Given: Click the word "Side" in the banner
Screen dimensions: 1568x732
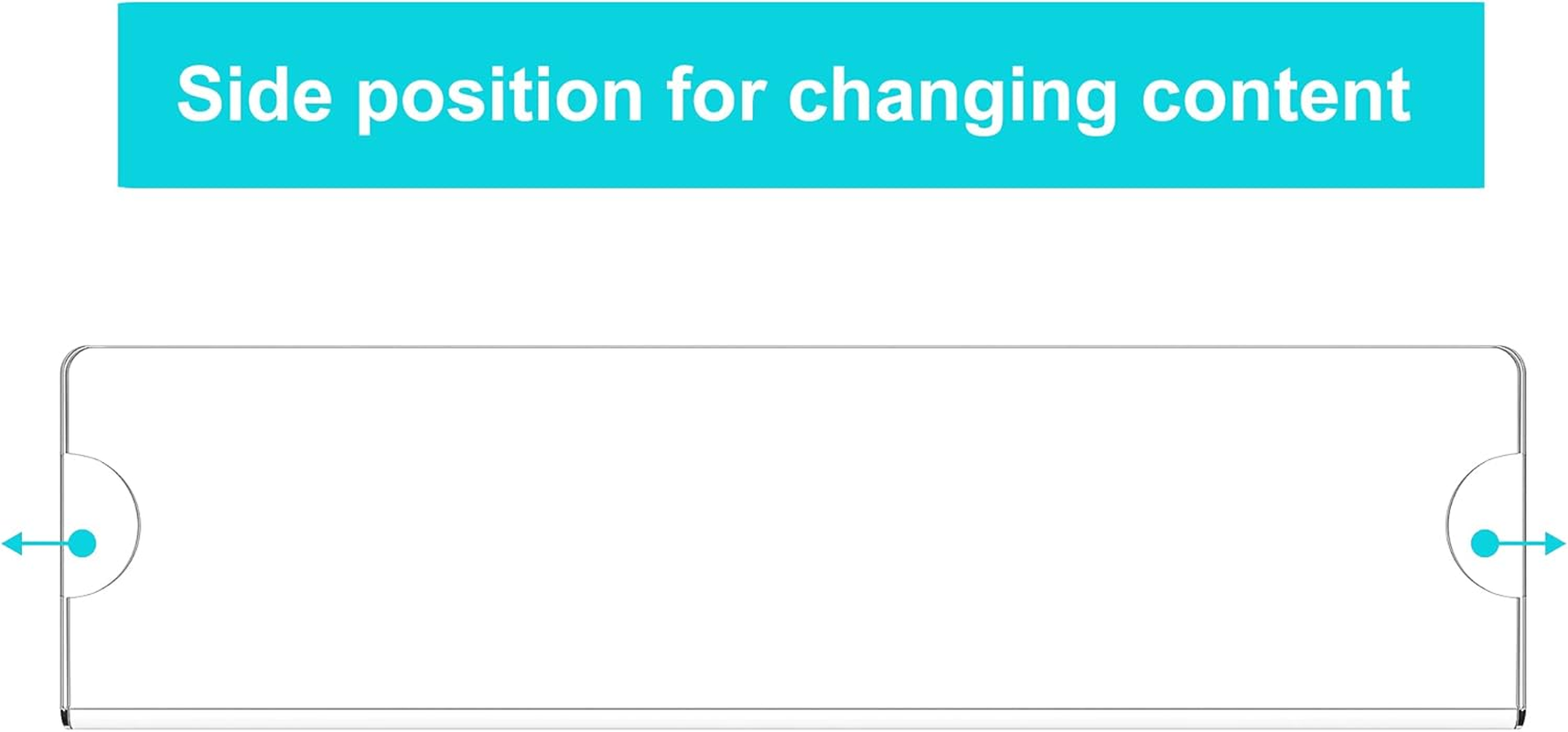Looking at the screenshot, I should tap(253, 95).
